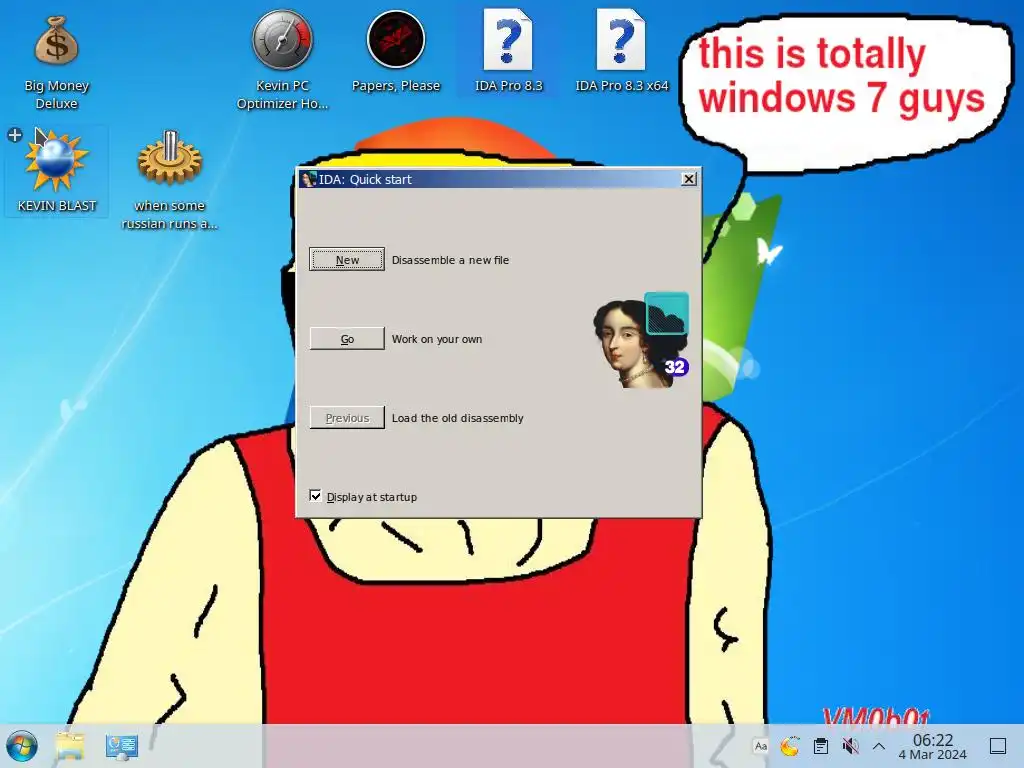Click the New button to disassemble a file
1024x768 pixels.
click(347, 259)
